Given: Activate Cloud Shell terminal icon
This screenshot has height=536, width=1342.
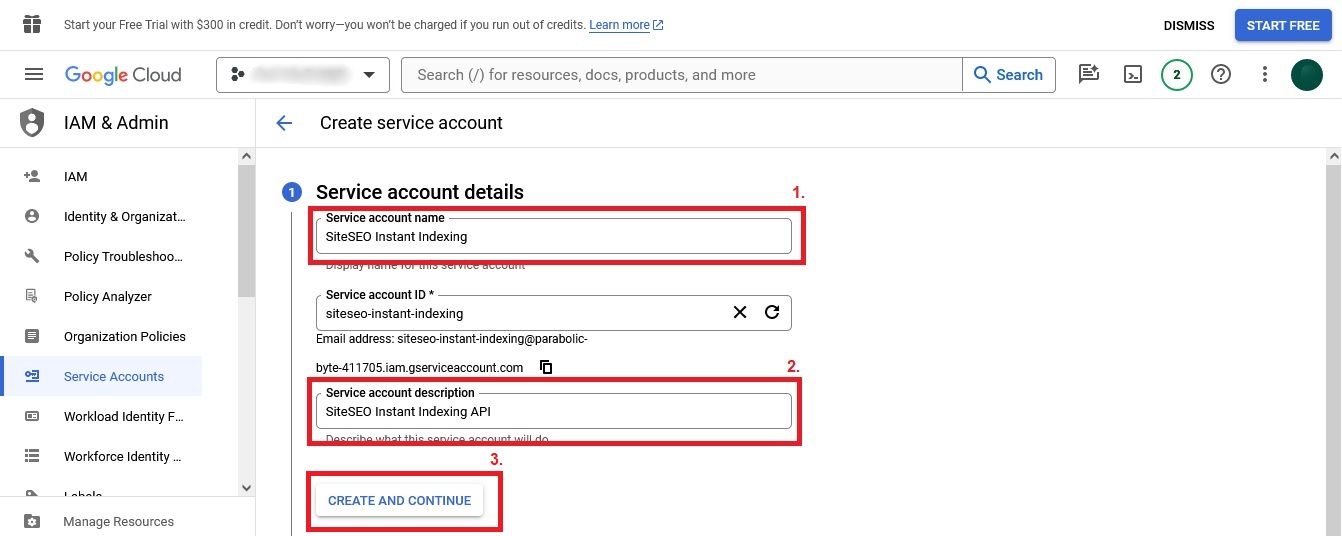Looking at the screenshot, I should pyautogui.click(x=1133, y=75).
